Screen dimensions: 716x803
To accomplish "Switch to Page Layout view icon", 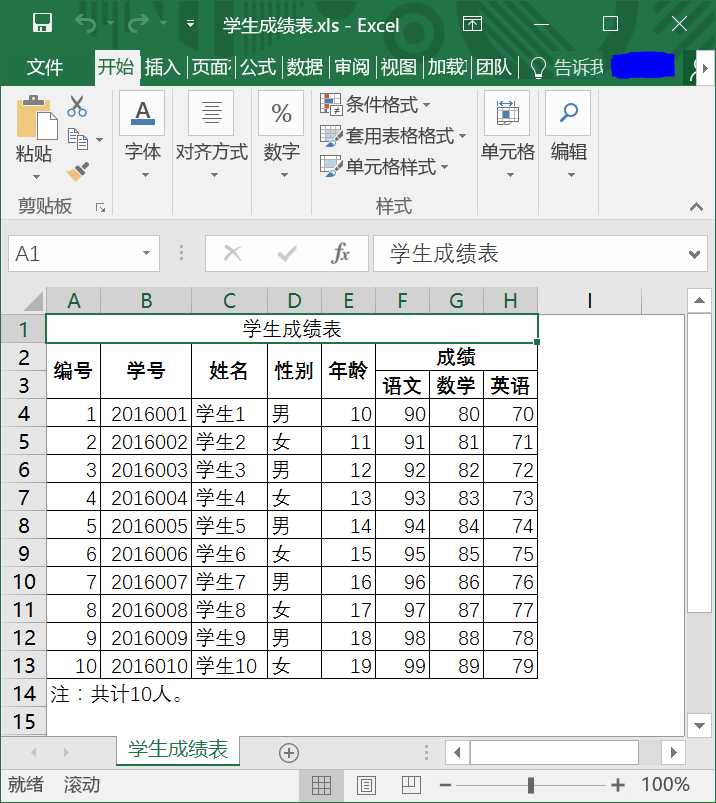I will point(366,785).
